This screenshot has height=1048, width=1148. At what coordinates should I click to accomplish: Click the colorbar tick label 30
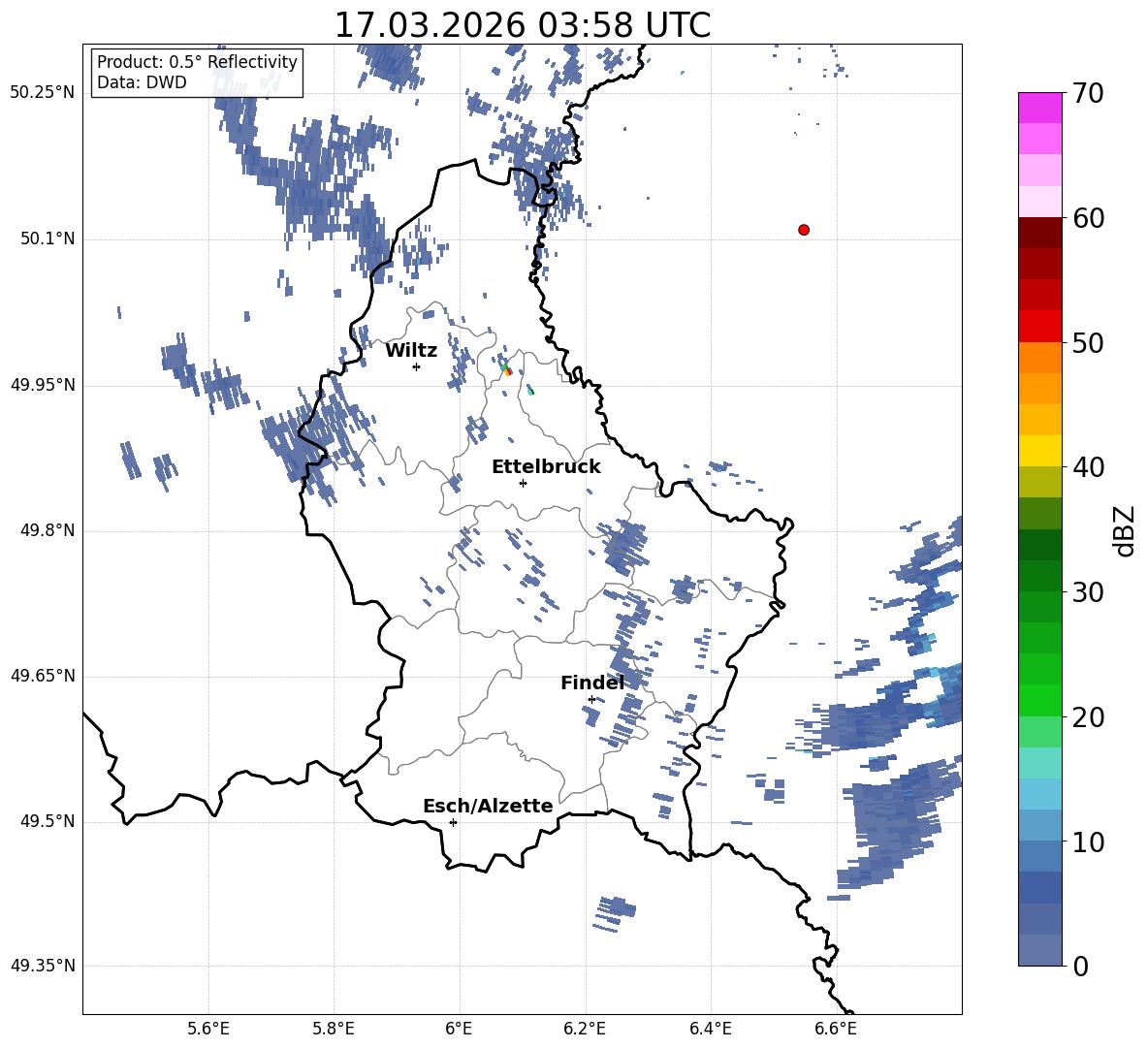1088,592
